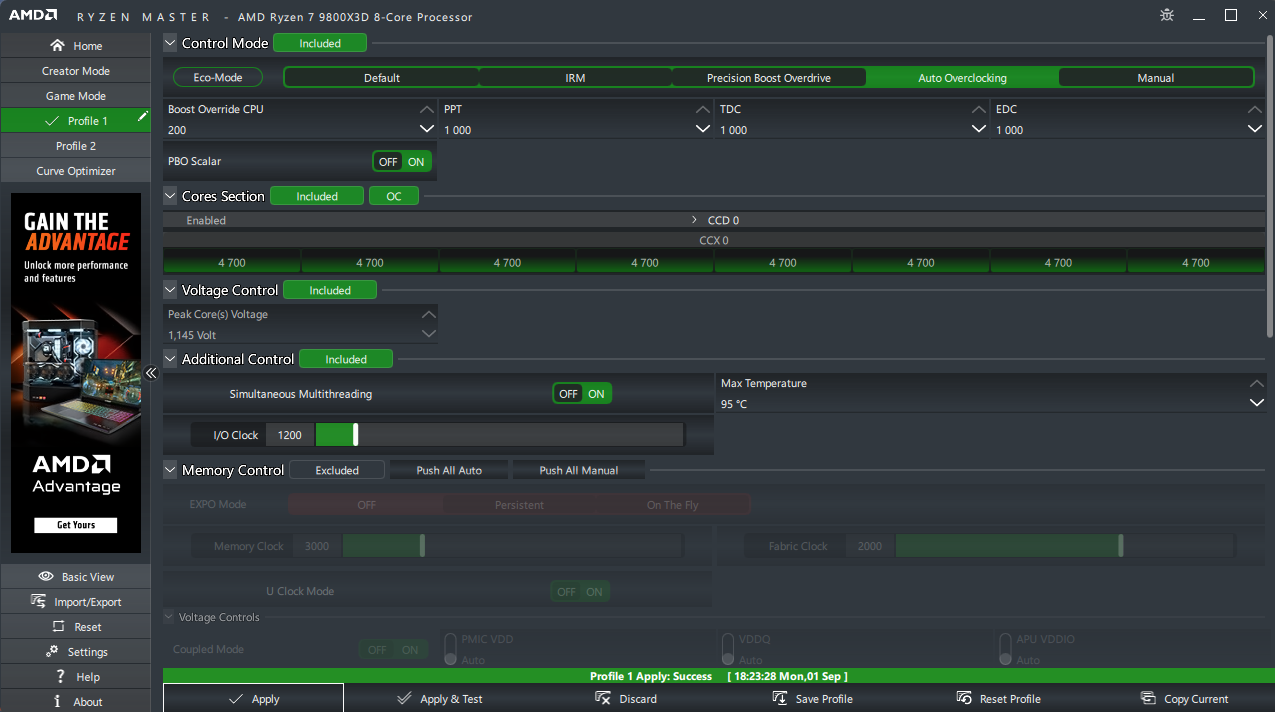Image resolution: width=1275 pixels, height=712 pixels.
Task: Click the Apply & Test checkmark icon
Action: pyautogui.click(x=404, y=699)
